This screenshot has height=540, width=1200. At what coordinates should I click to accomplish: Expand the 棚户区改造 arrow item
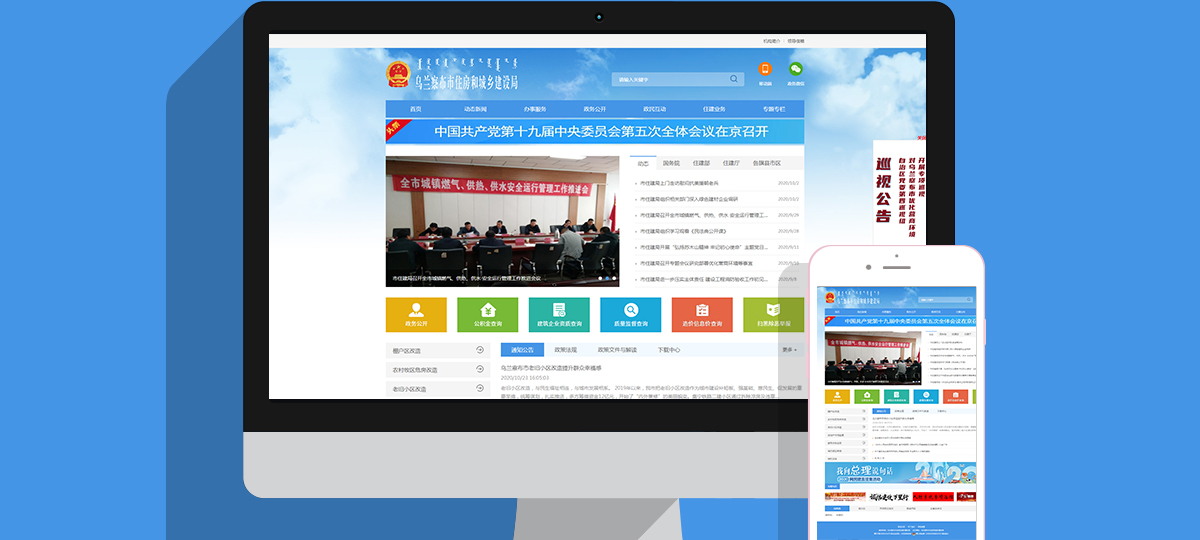click(480, 351)
